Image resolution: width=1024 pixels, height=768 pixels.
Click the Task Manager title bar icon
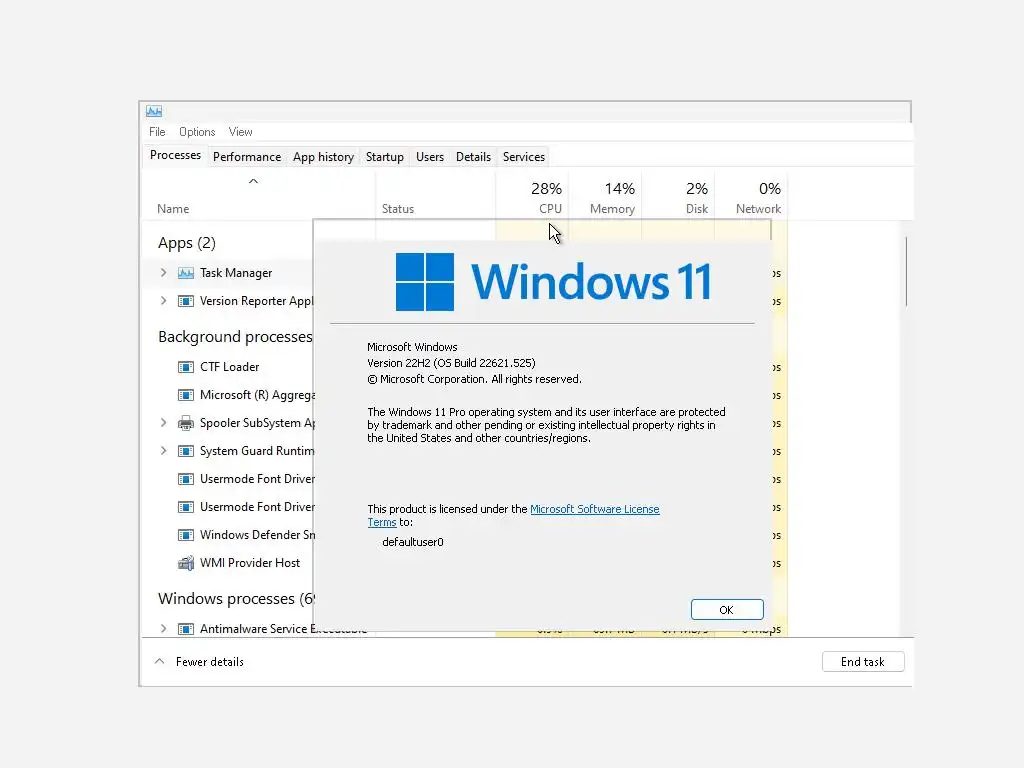point(154,111)
